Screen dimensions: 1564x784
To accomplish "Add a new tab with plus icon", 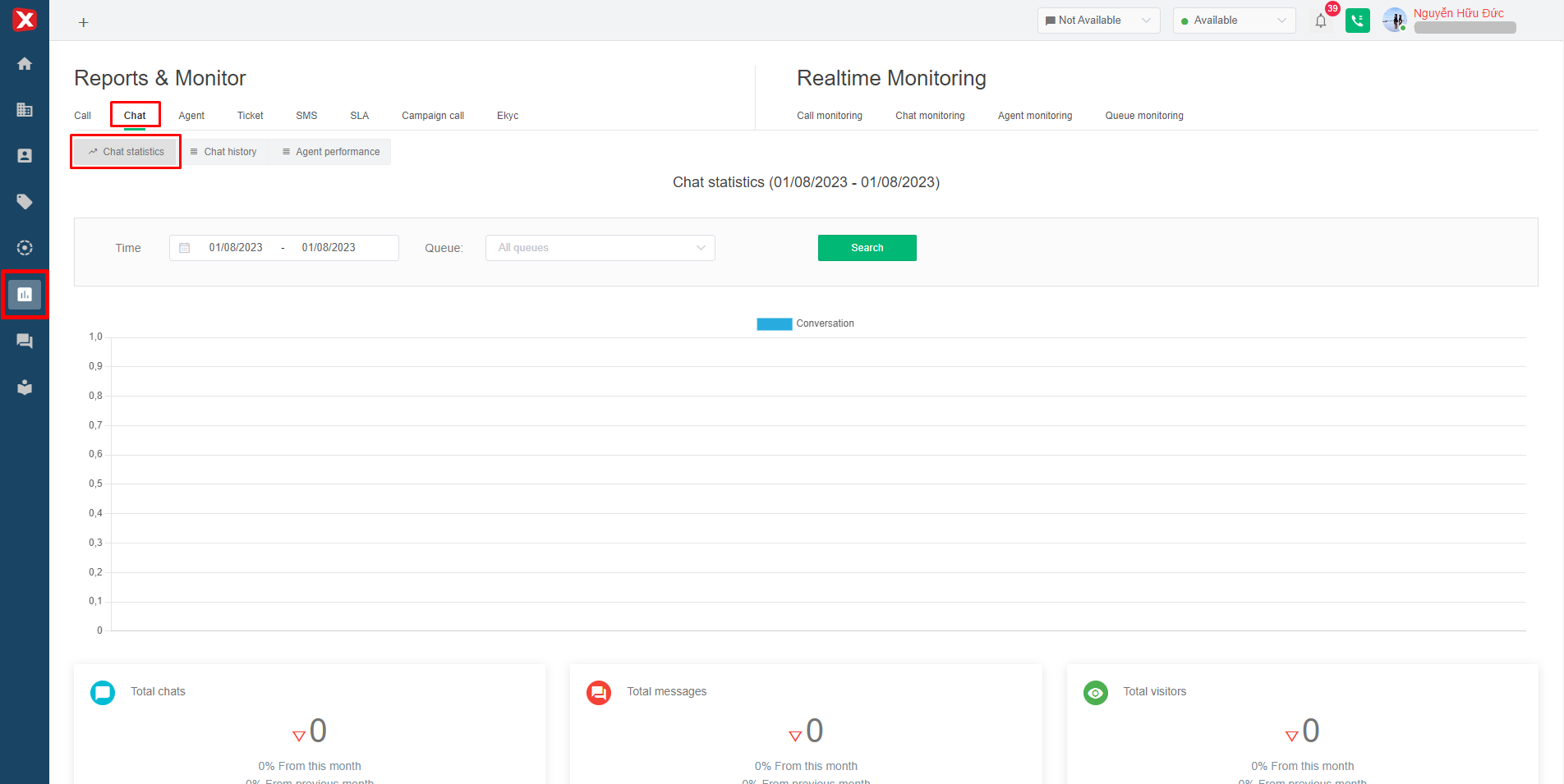I will point(83,23).
